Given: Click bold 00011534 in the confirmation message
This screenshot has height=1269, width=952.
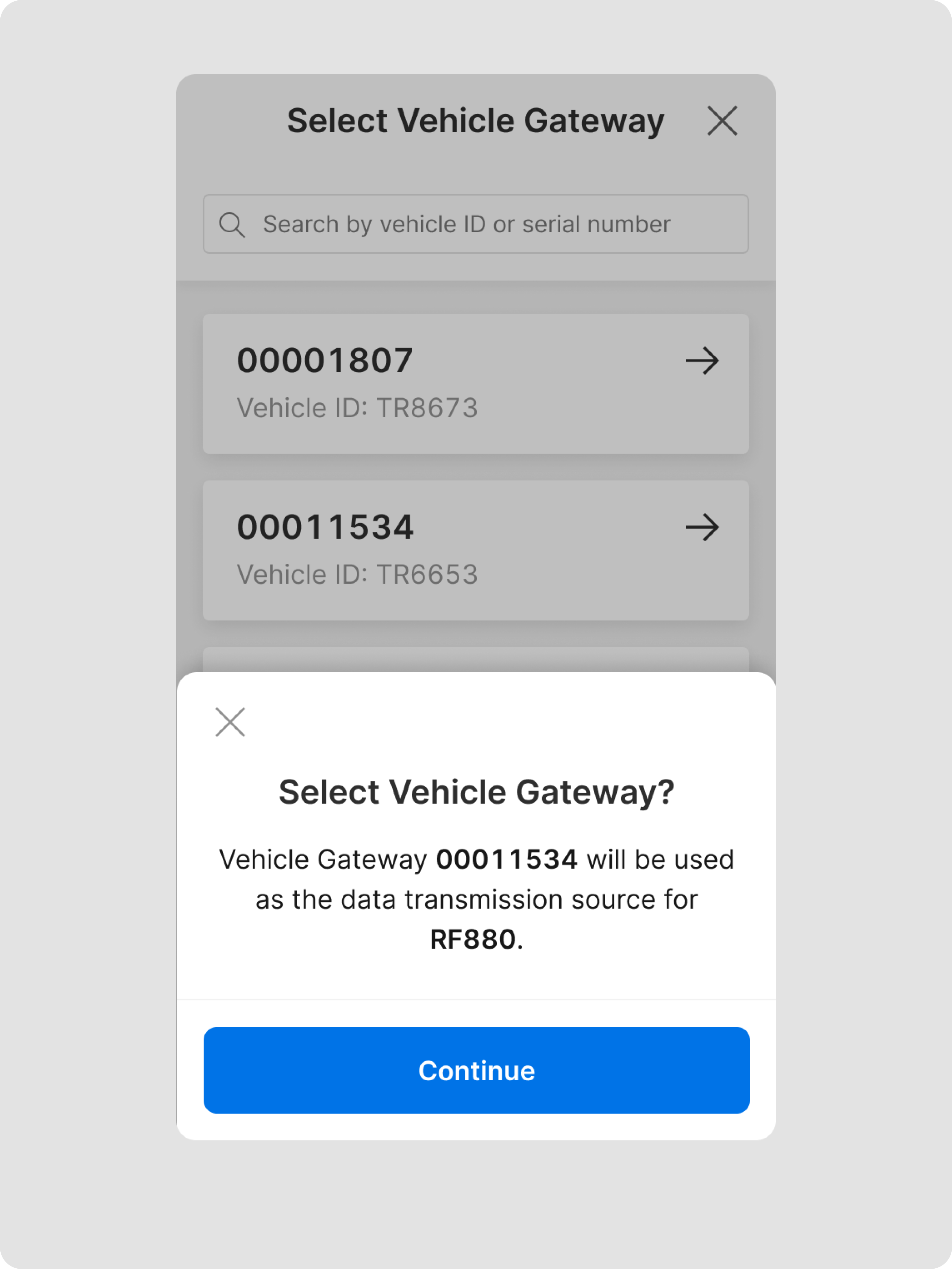Looking at the screenshot, I should point(506,859).
